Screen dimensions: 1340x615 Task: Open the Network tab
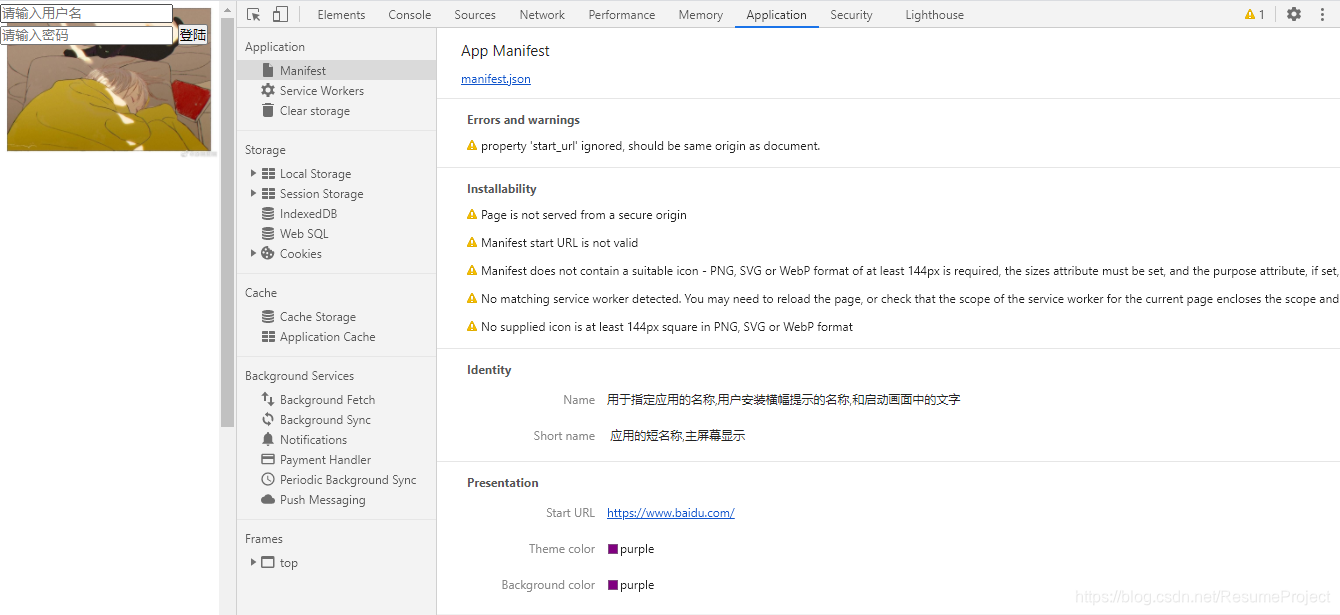point(542,14)
